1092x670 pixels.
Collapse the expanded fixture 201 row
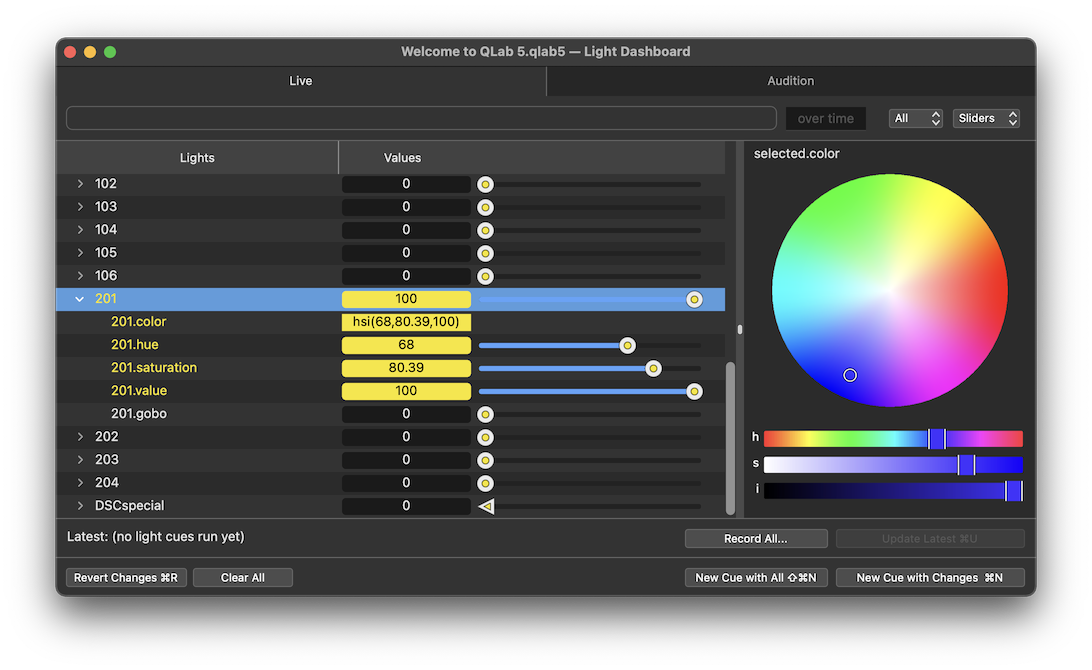click(79, 298)
